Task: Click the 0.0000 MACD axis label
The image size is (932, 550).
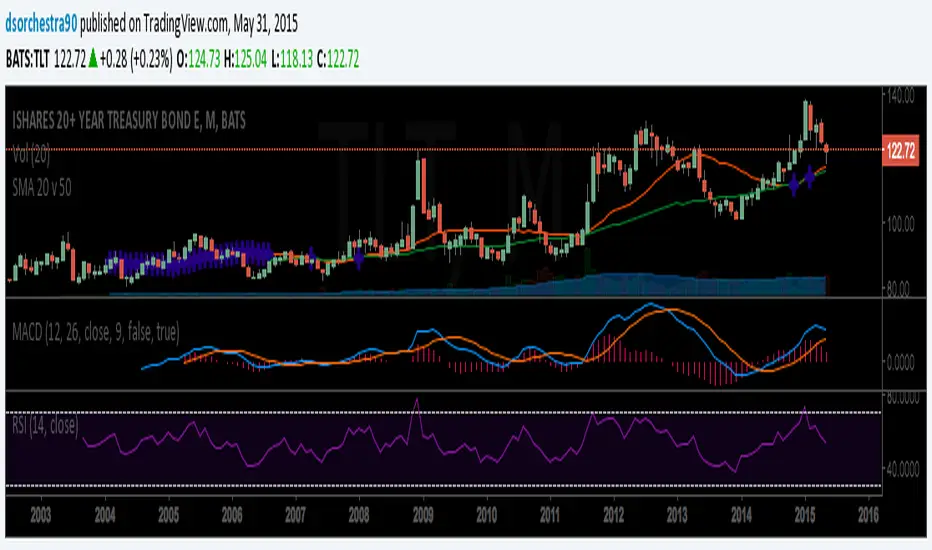Action: 900,363
